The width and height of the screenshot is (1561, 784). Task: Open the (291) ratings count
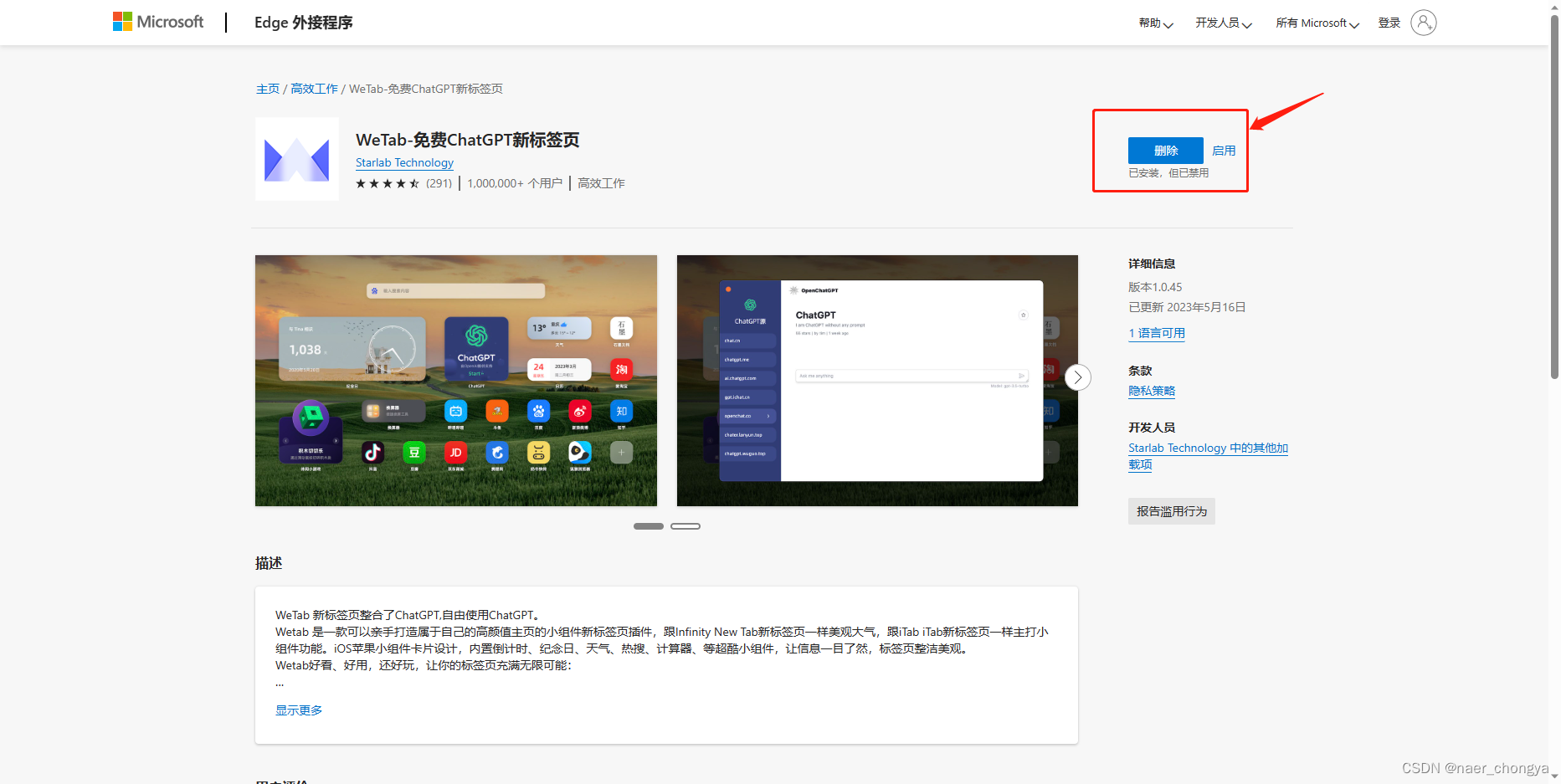coord(439,183)
